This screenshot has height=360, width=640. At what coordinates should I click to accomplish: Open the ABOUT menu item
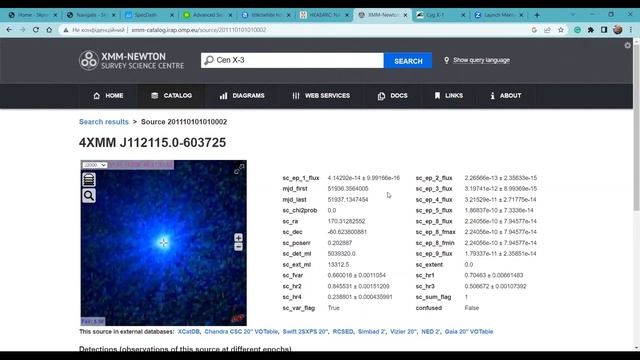(x=506, y=96)
